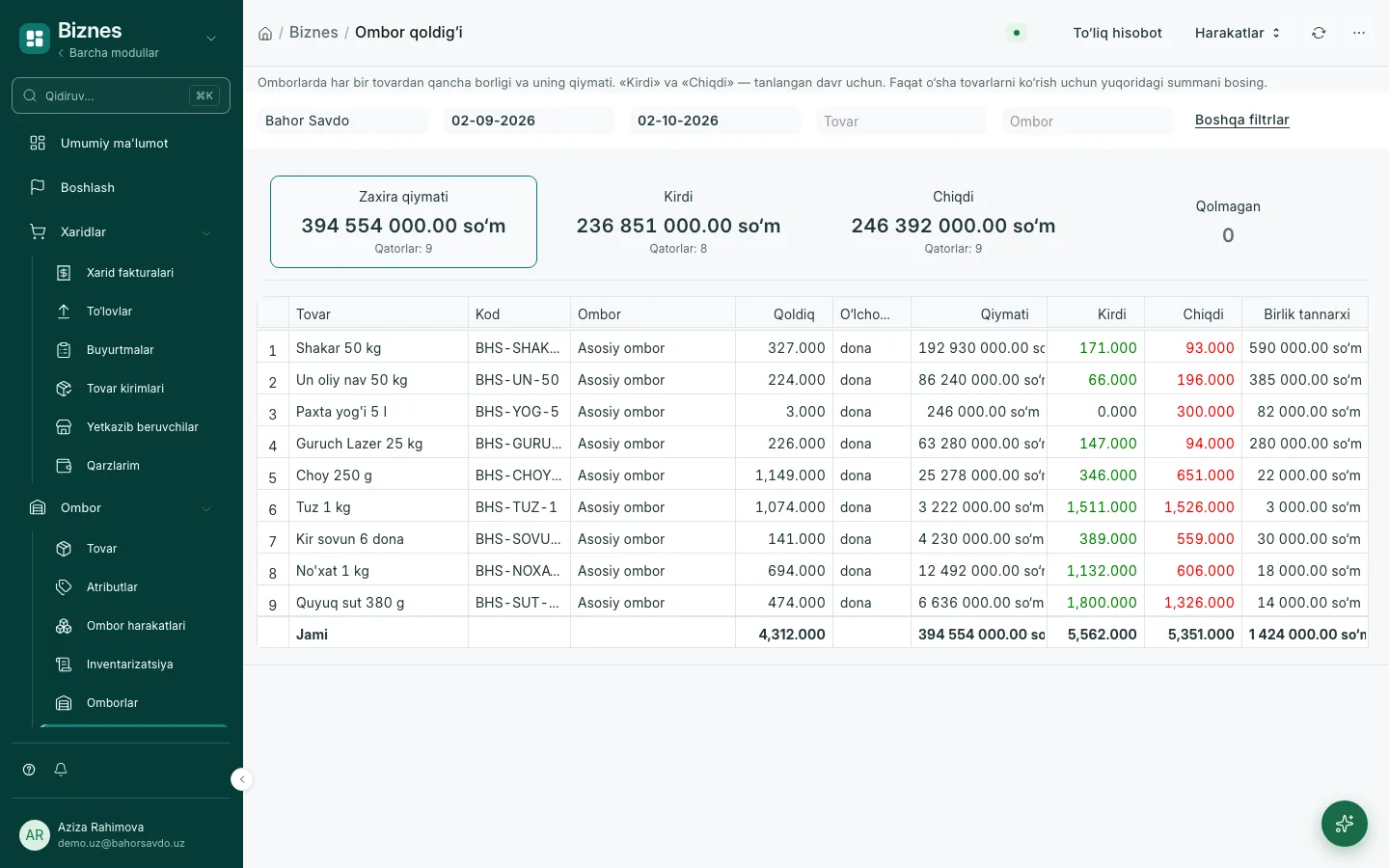Select the Qolmagan summary card
1389x868 pixels.
(x=1228, y=222)
